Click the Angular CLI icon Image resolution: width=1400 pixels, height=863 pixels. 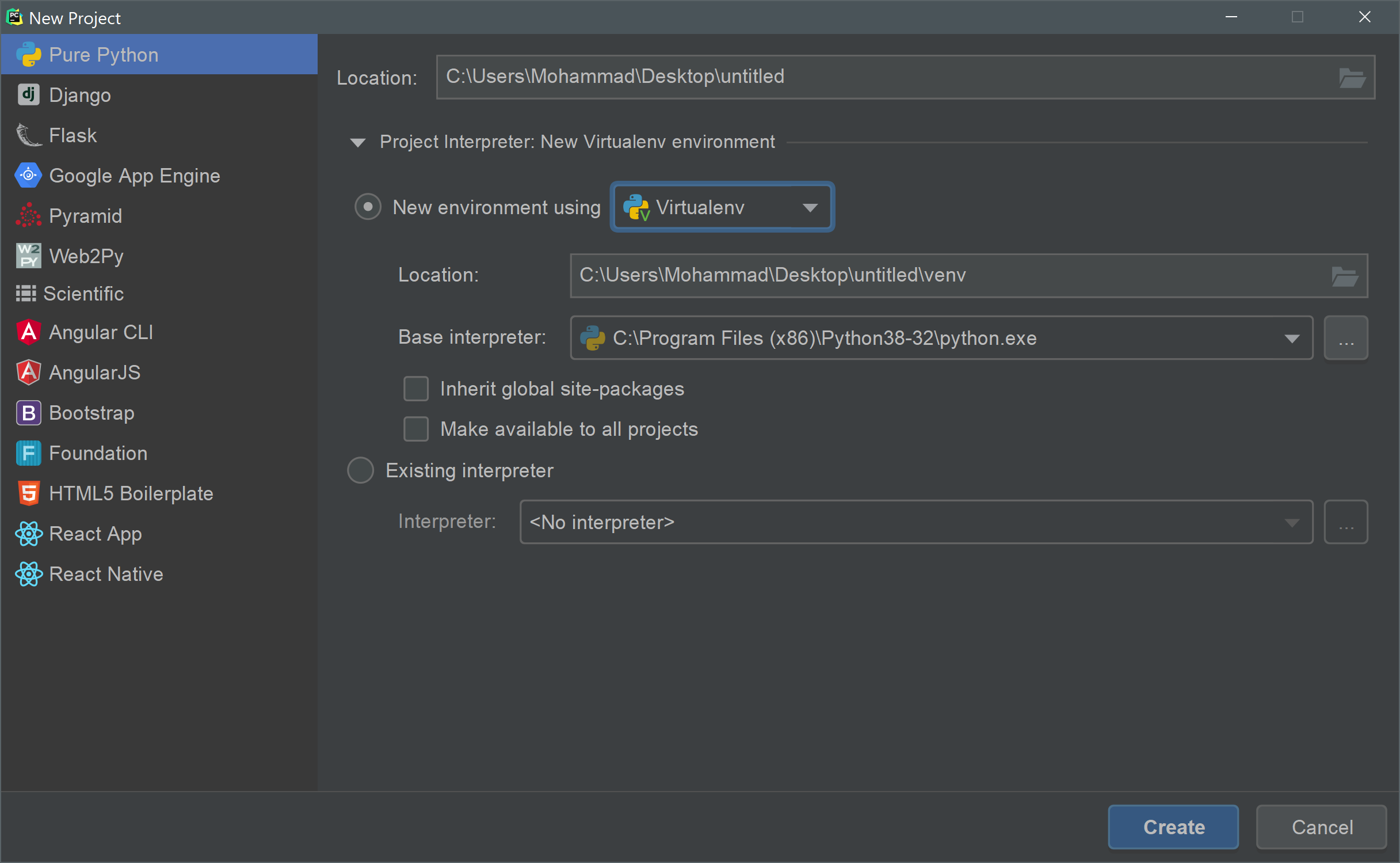(x=28, y=332)
